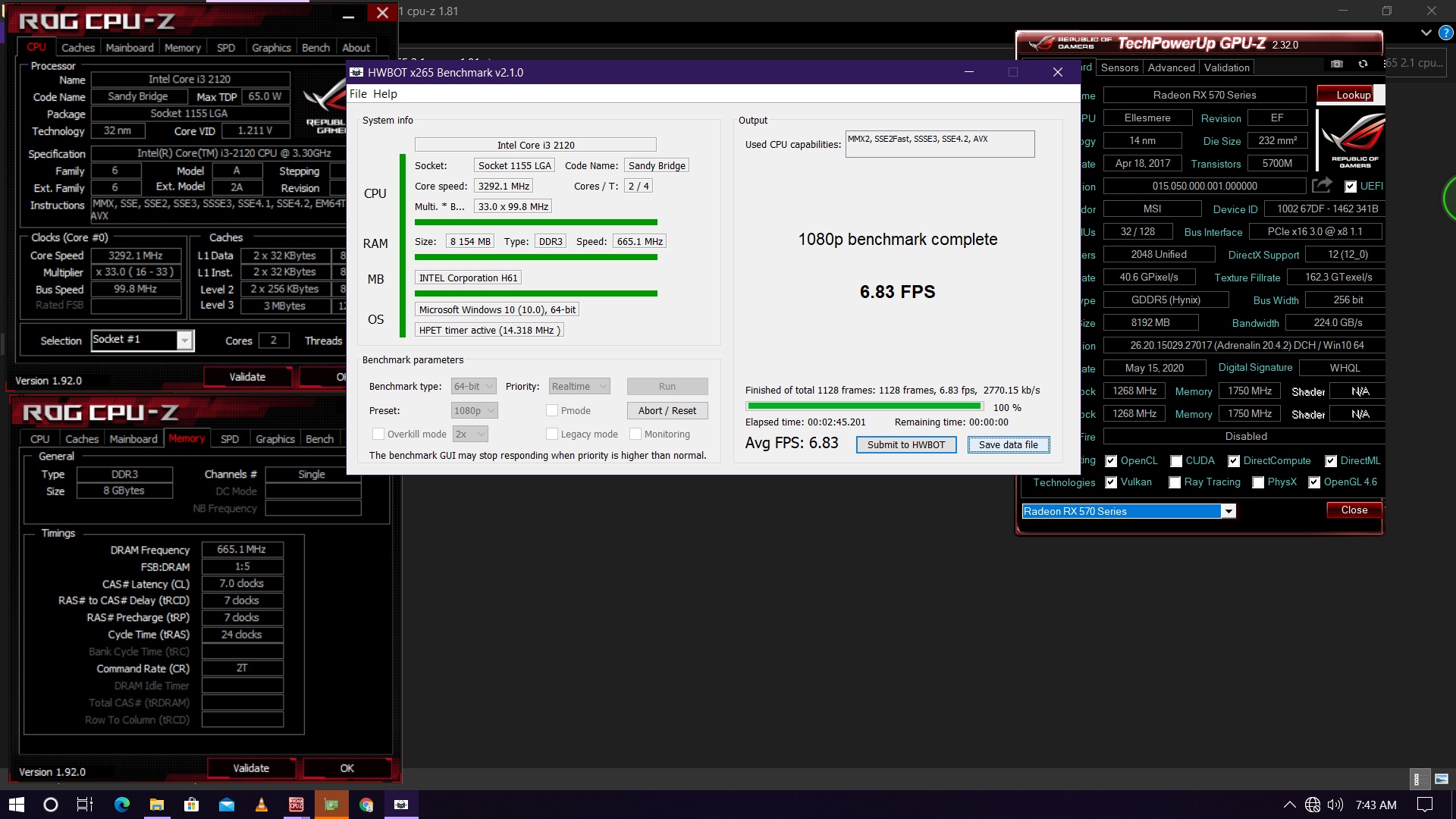Open the Priority Realtime dropdown
The image size is (1456, 819).
(579, 386)
